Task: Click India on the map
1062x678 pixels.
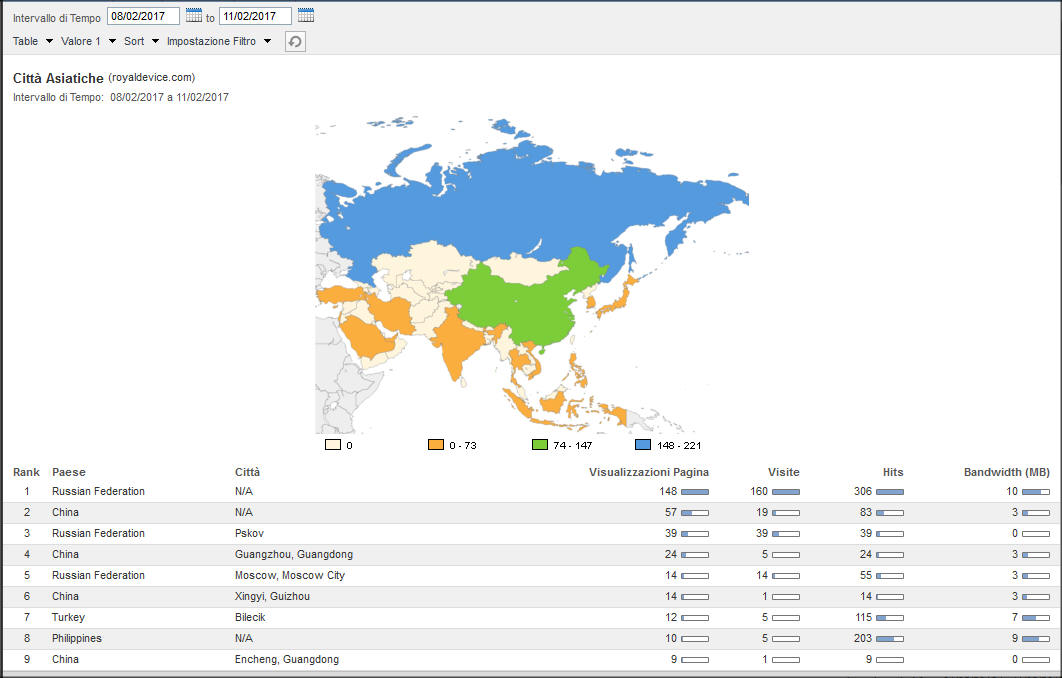Action: point(457,342)
